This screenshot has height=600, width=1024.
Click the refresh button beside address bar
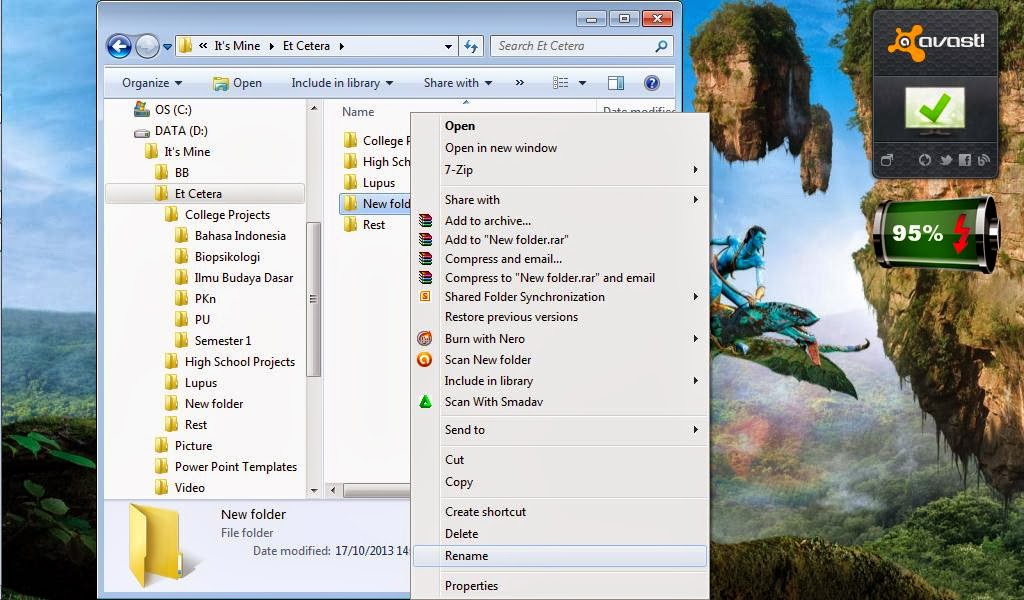(471, 46)
